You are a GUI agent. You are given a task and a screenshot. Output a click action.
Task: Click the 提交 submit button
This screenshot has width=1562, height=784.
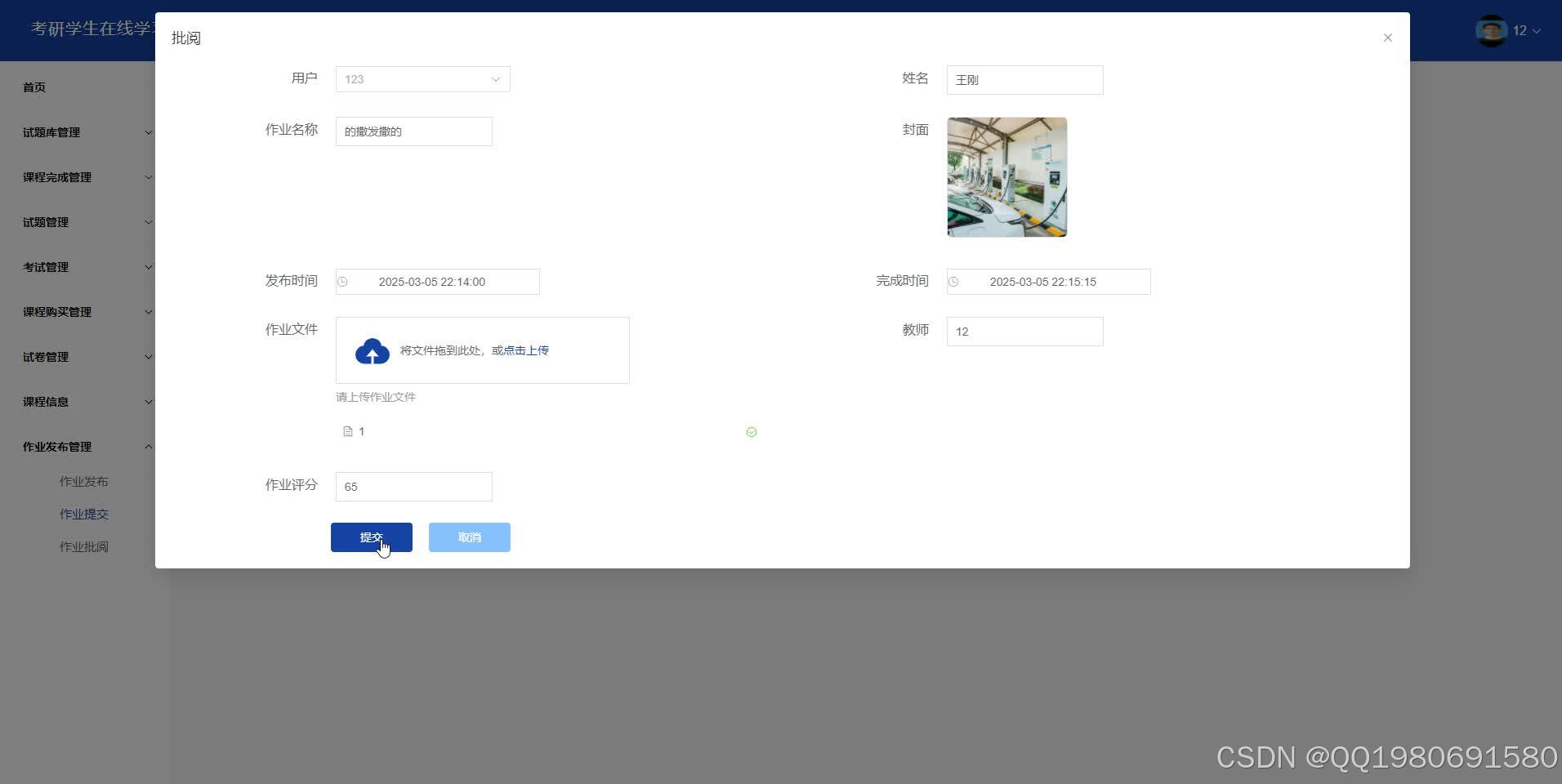click(372, 537)
